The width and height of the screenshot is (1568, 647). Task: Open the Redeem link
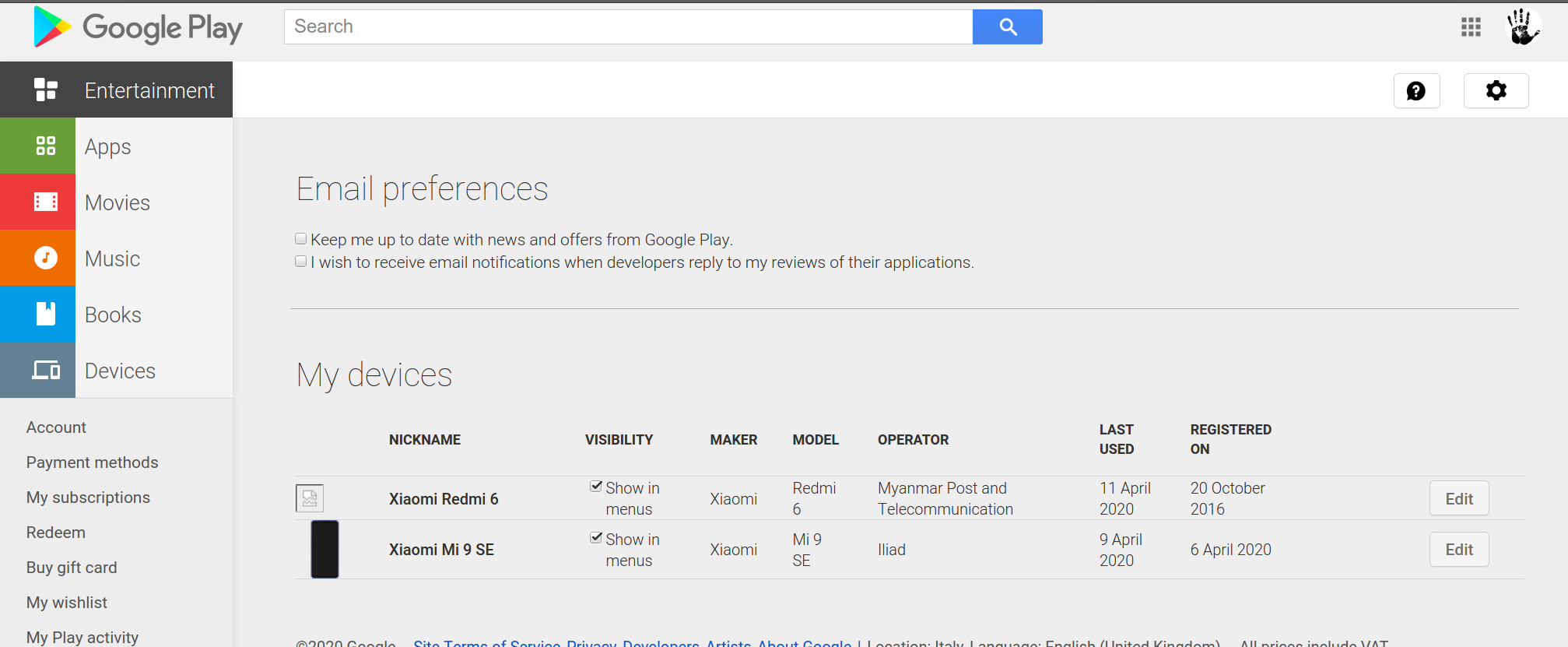[56, 533]
